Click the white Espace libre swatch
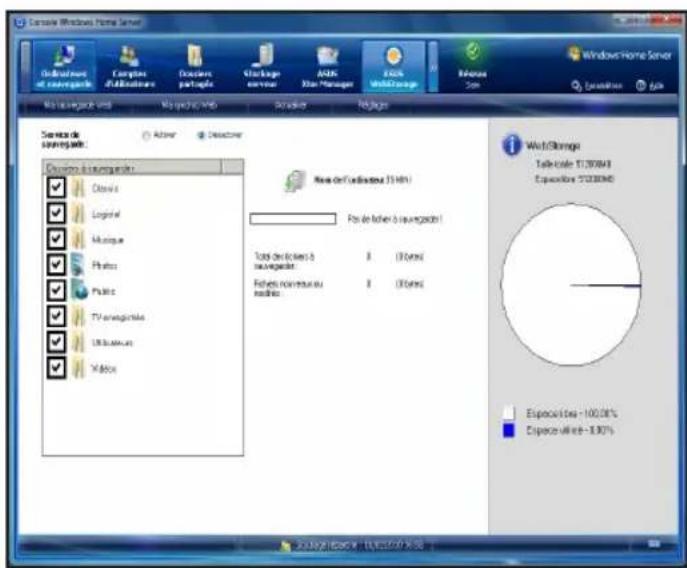687x568 pixels. (509, 413)
